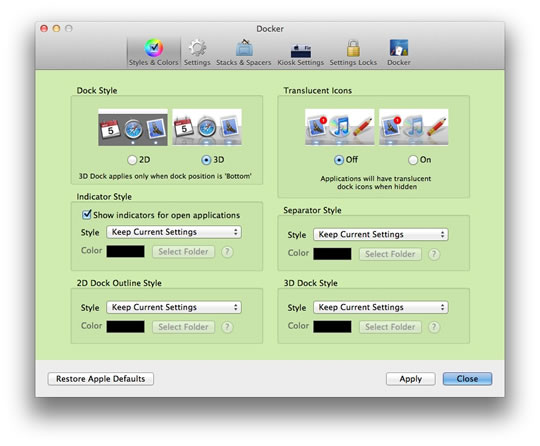Select the 2D dock style radio button
The width and height of the screenshot is (540, 446).
[x=132, y=160]
